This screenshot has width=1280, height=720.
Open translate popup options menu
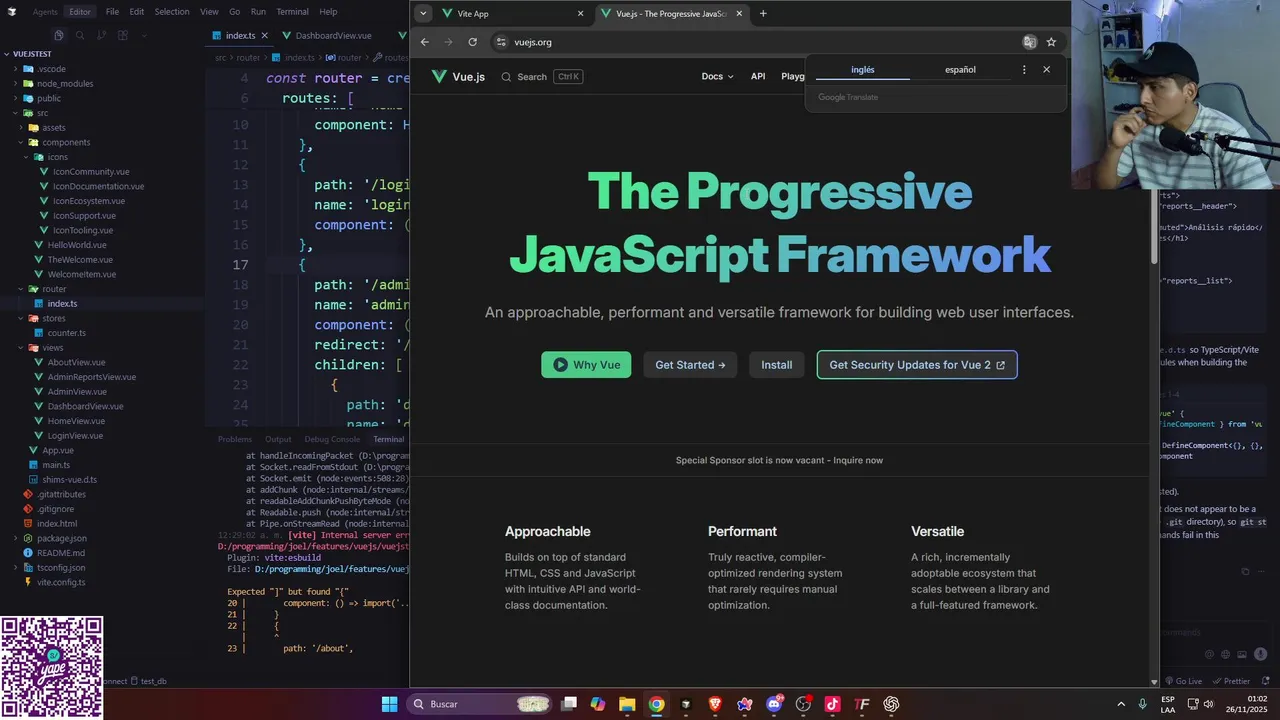(1023, 70)
